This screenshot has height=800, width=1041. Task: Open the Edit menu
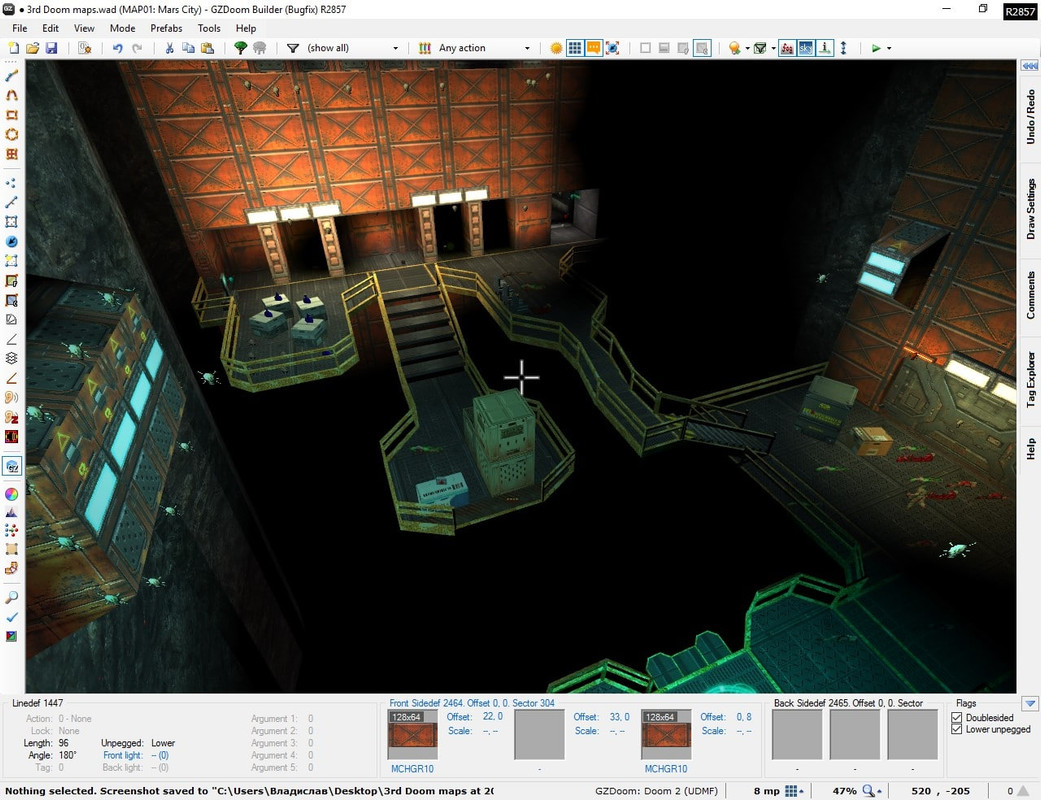[50, 28]
